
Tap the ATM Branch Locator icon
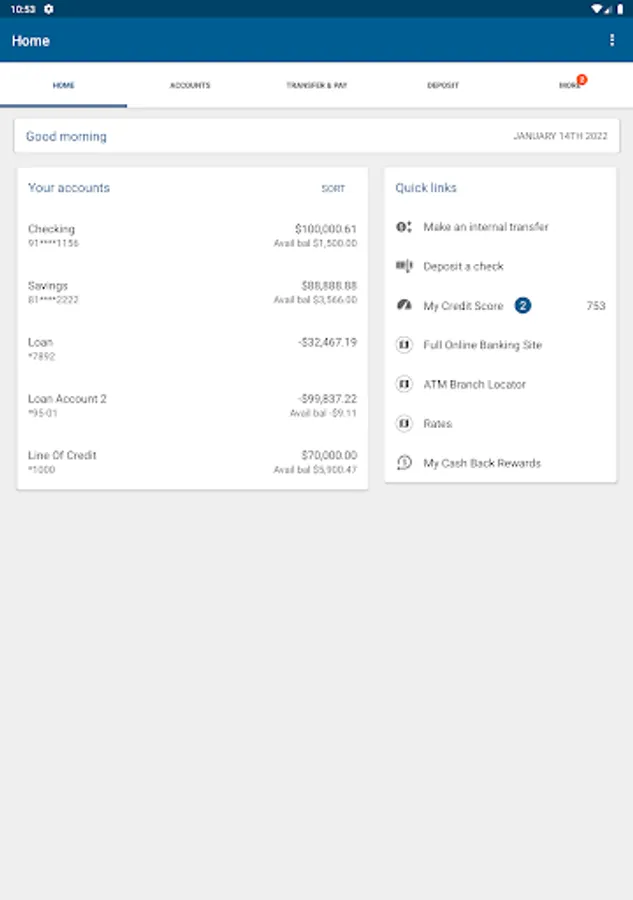tap(404, 384)
